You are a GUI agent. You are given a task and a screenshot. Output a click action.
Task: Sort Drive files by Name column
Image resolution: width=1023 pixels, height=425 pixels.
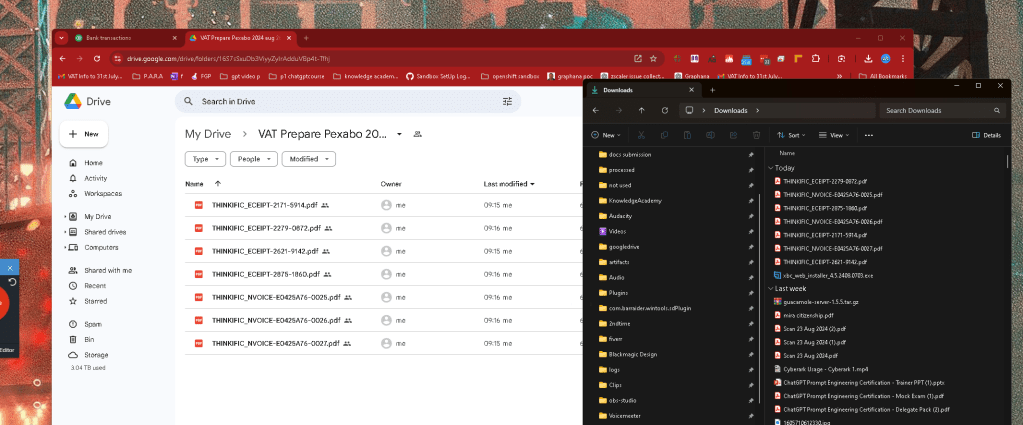click(194, 184)
